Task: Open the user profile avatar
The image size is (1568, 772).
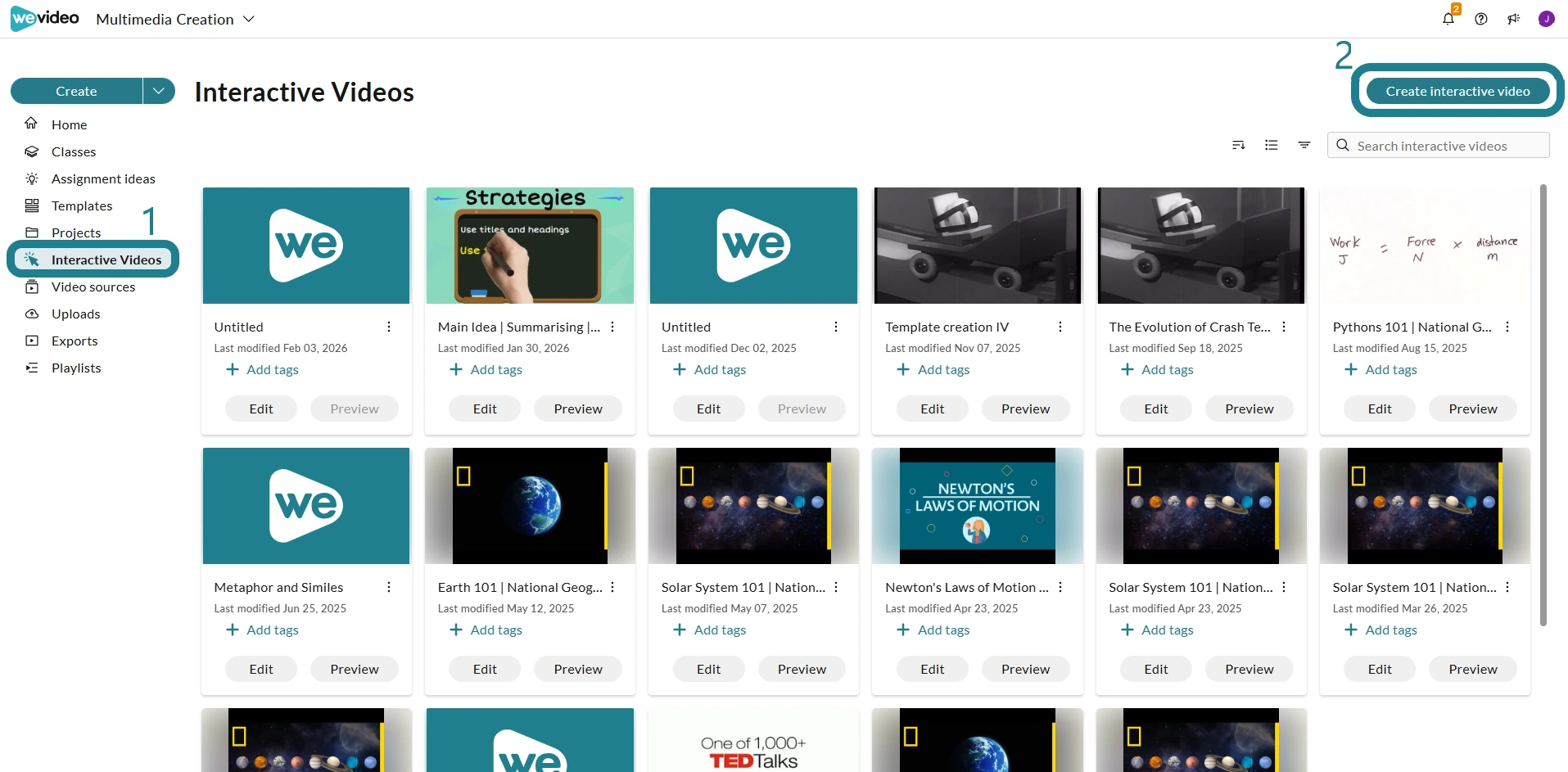Action: click(x=1546, y=19)
